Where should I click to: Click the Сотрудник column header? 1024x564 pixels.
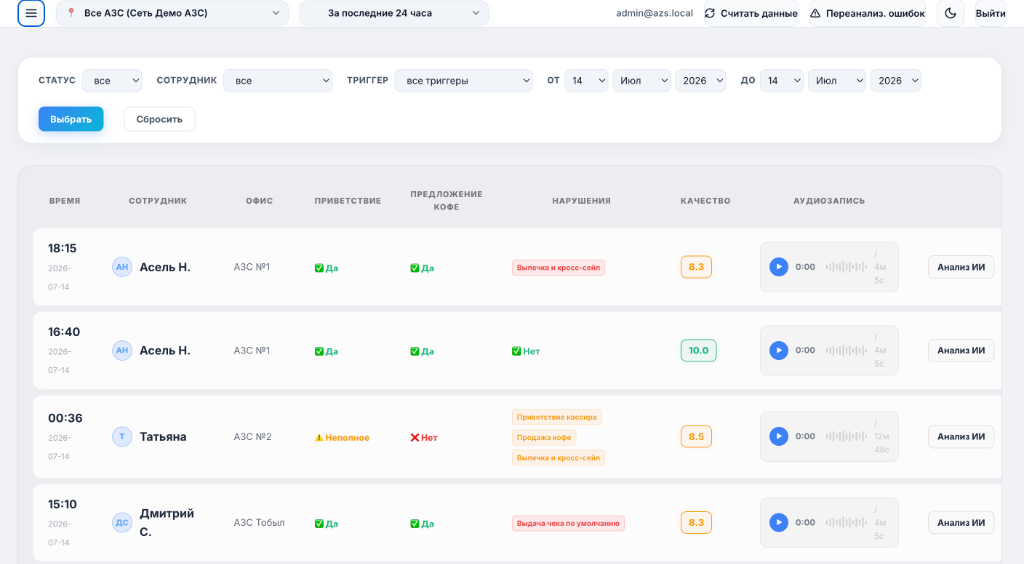(158, 201)
